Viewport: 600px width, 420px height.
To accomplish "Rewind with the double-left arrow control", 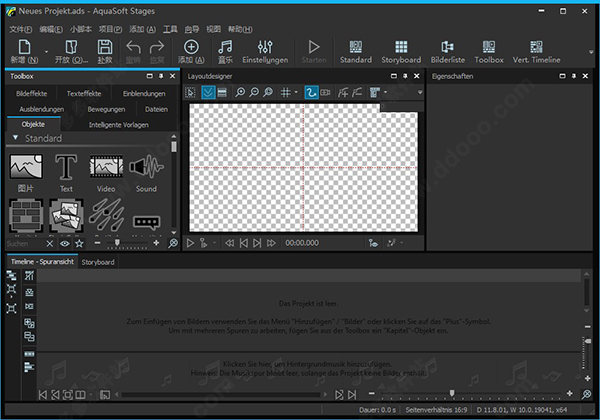I will point(230,243).
